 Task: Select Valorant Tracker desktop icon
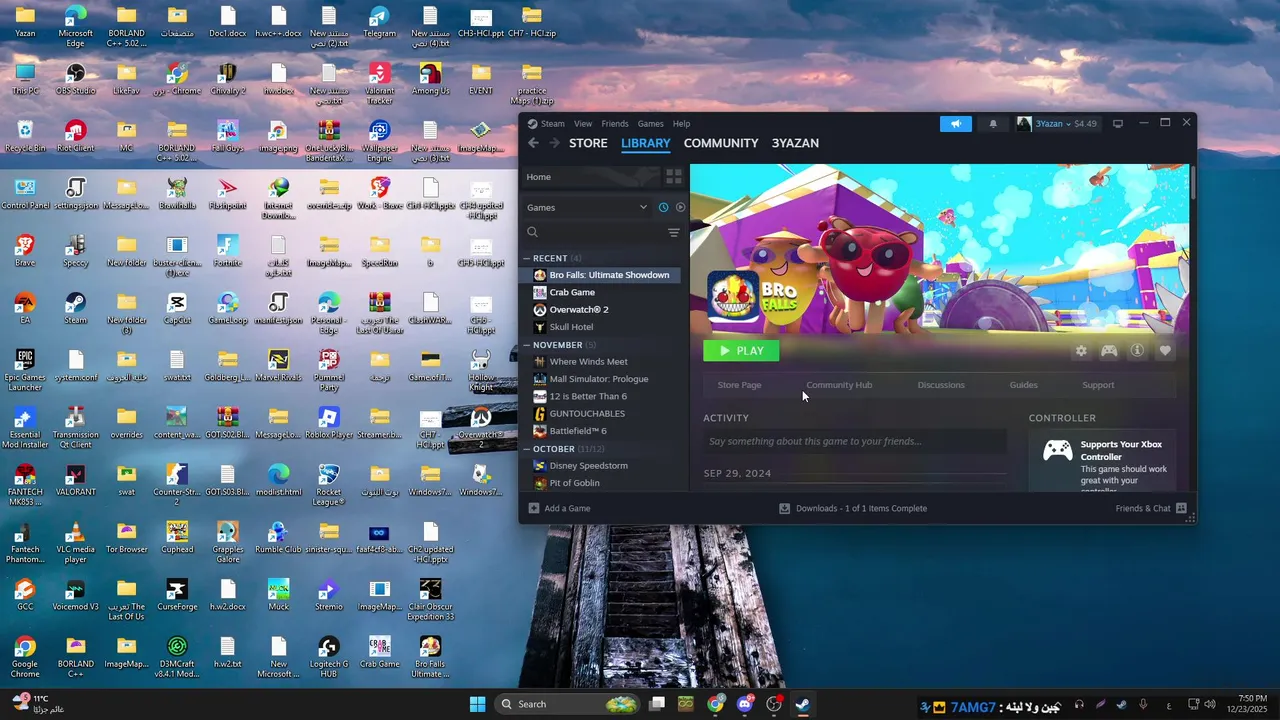[379, 84]
